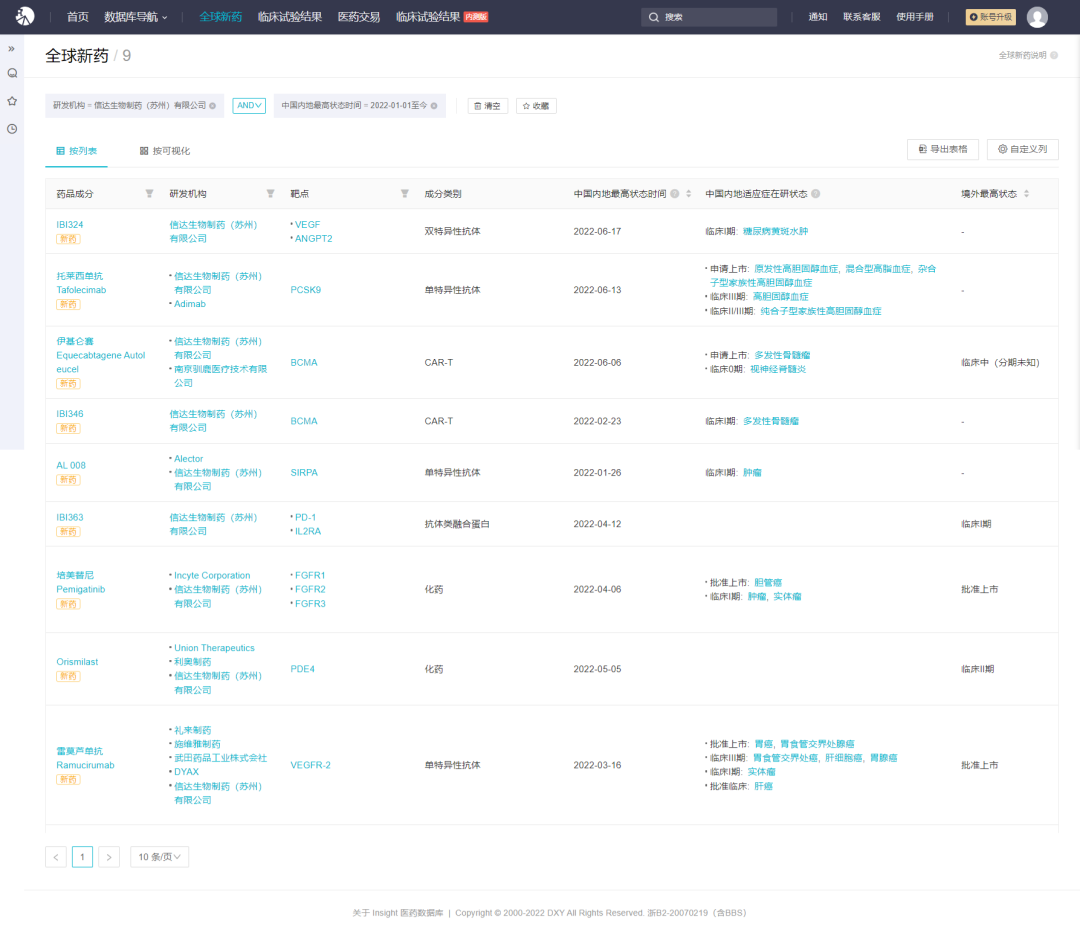Screen dimensions: 1080x935
Task: Click the ANGPT2 target link
Action: coord(313,238)
